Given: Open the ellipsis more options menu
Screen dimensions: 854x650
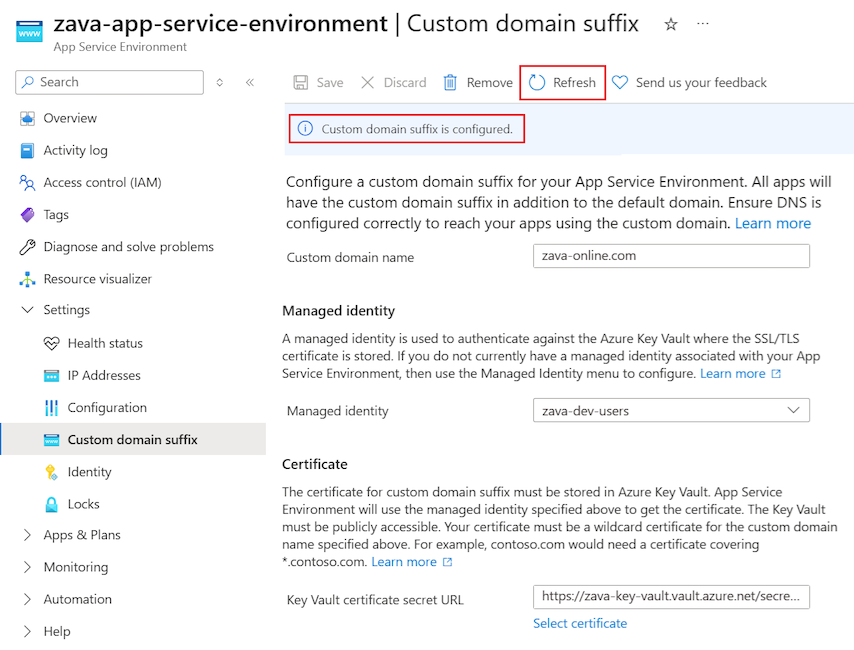Looking at the screenshot, I should coord(702,24).
